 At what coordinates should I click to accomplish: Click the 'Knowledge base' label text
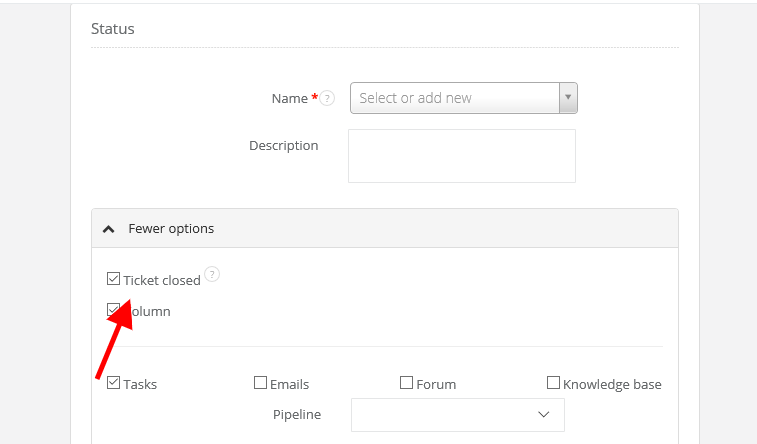612,384
